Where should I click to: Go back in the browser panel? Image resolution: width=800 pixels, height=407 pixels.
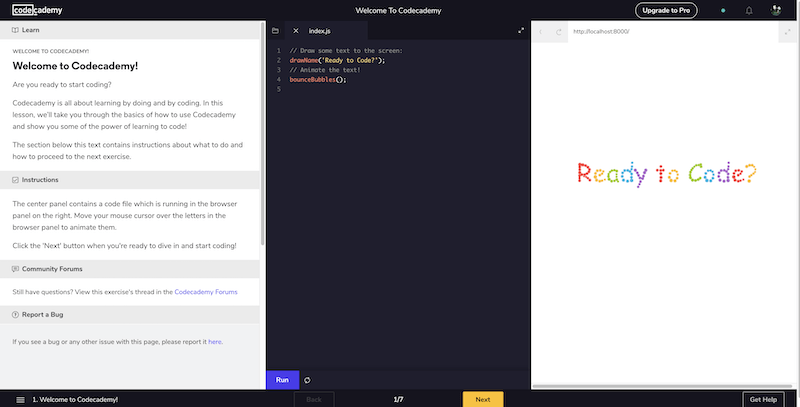[x=541, y=32]
